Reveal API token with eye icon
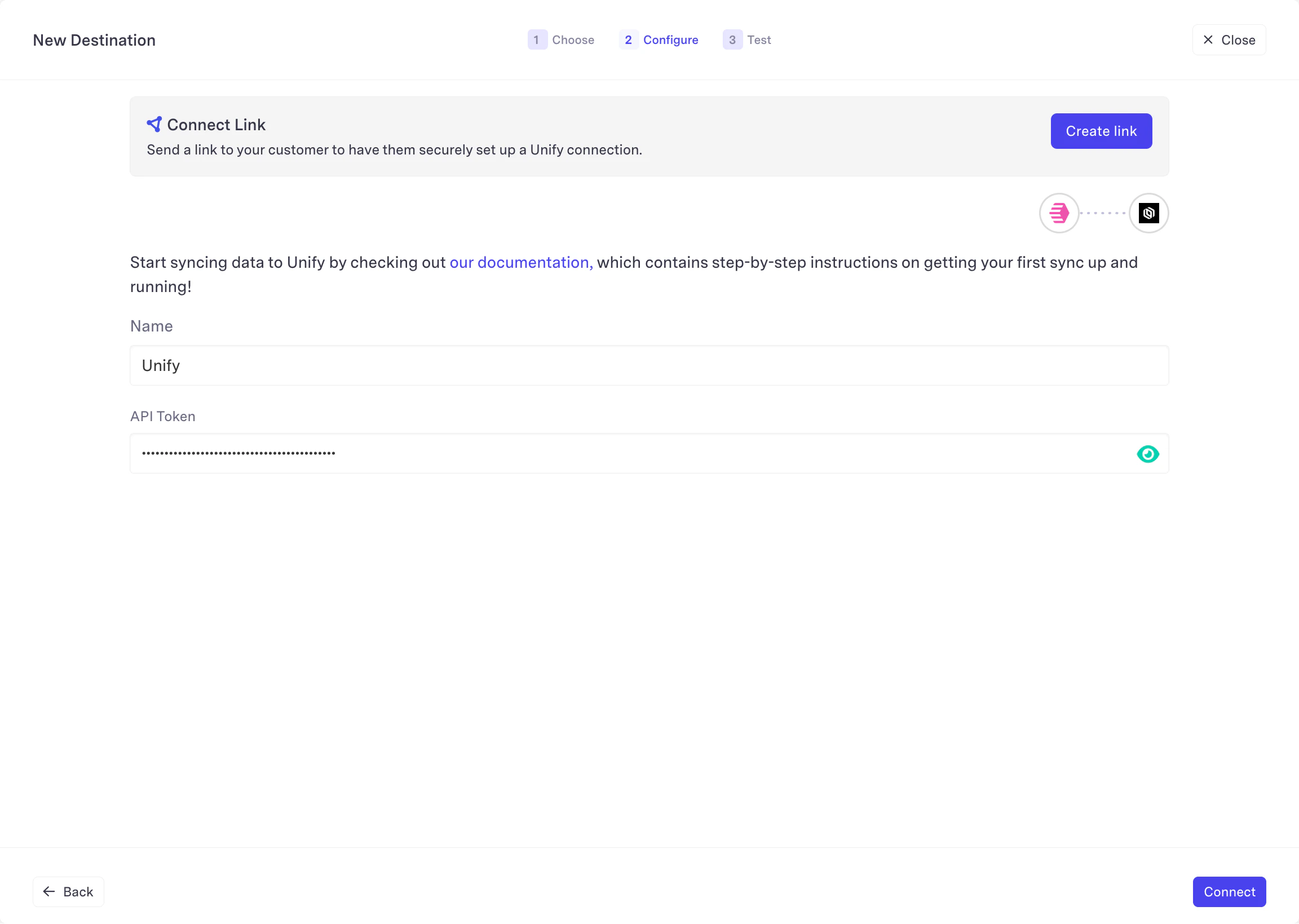This screenshot has width=1299, height=924. (x=1147, y=454)
